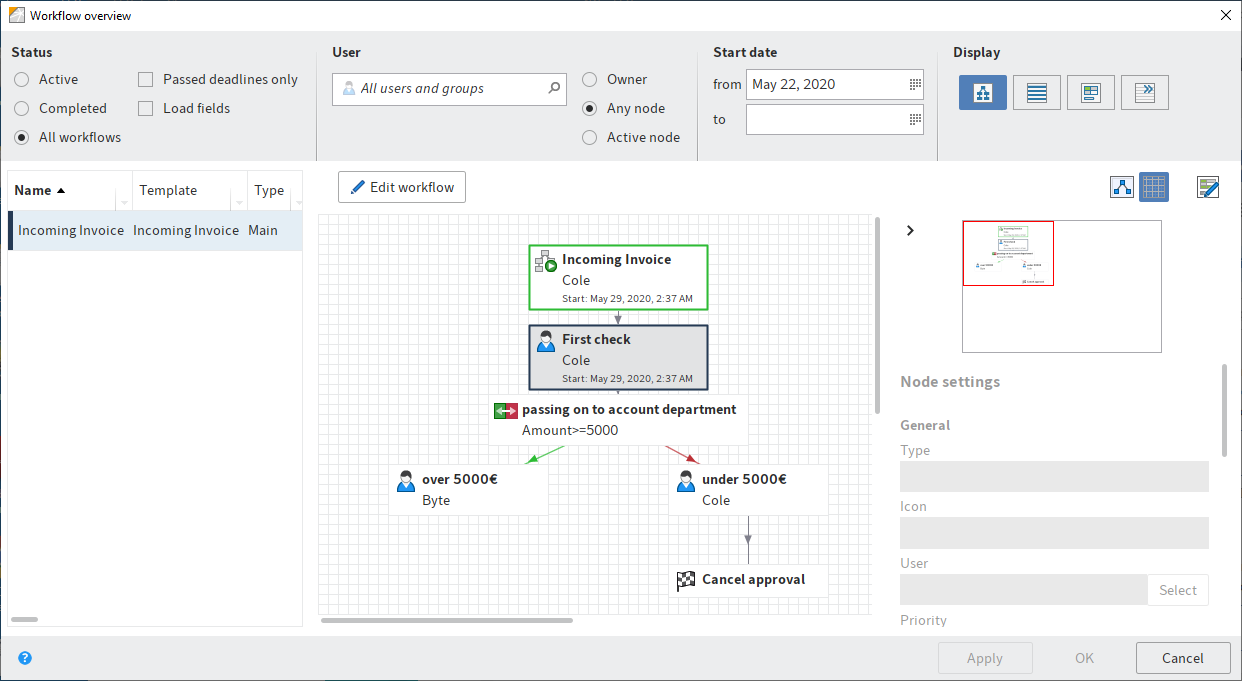Switch display to list view icon
Image resolution: width=1242 pixels, height=681 pixels.
[1036, 93]
